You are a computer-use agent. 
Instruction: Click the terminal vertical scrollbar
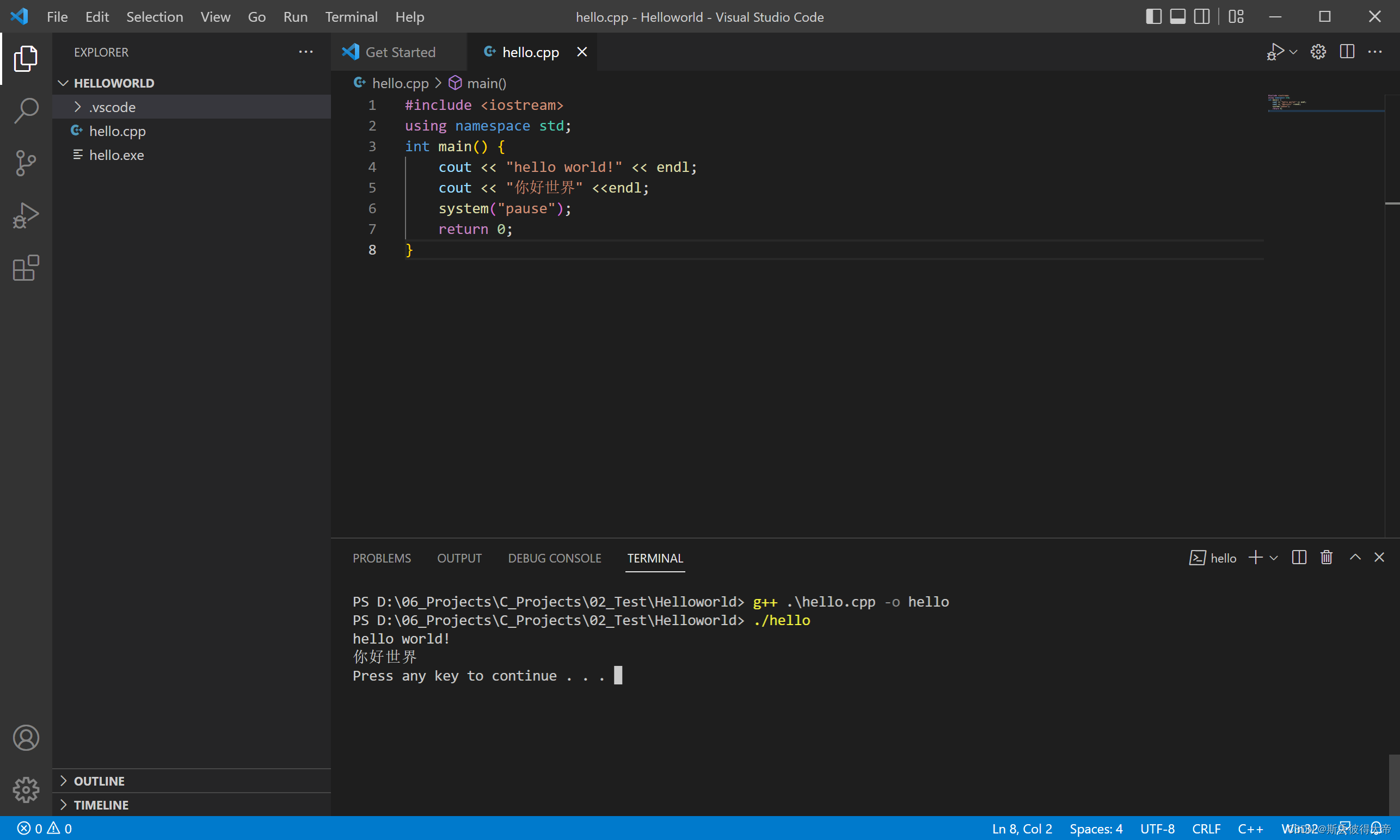pyautogui.click(x=1394, y=785)
